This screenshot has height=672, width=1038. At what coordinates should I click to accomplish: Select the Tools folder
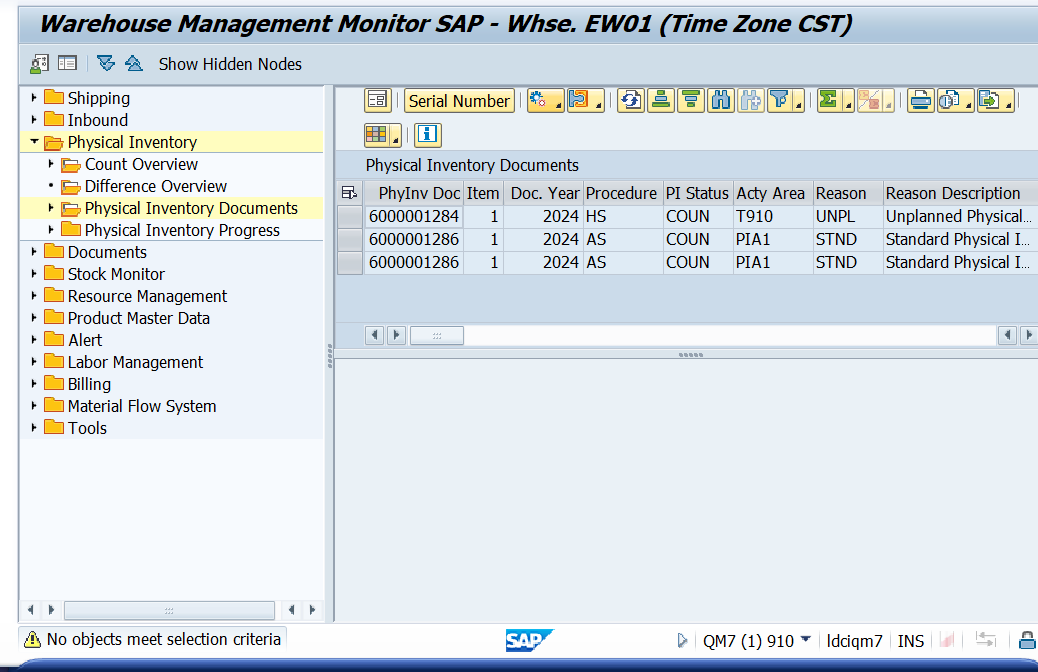coord(87,428)
